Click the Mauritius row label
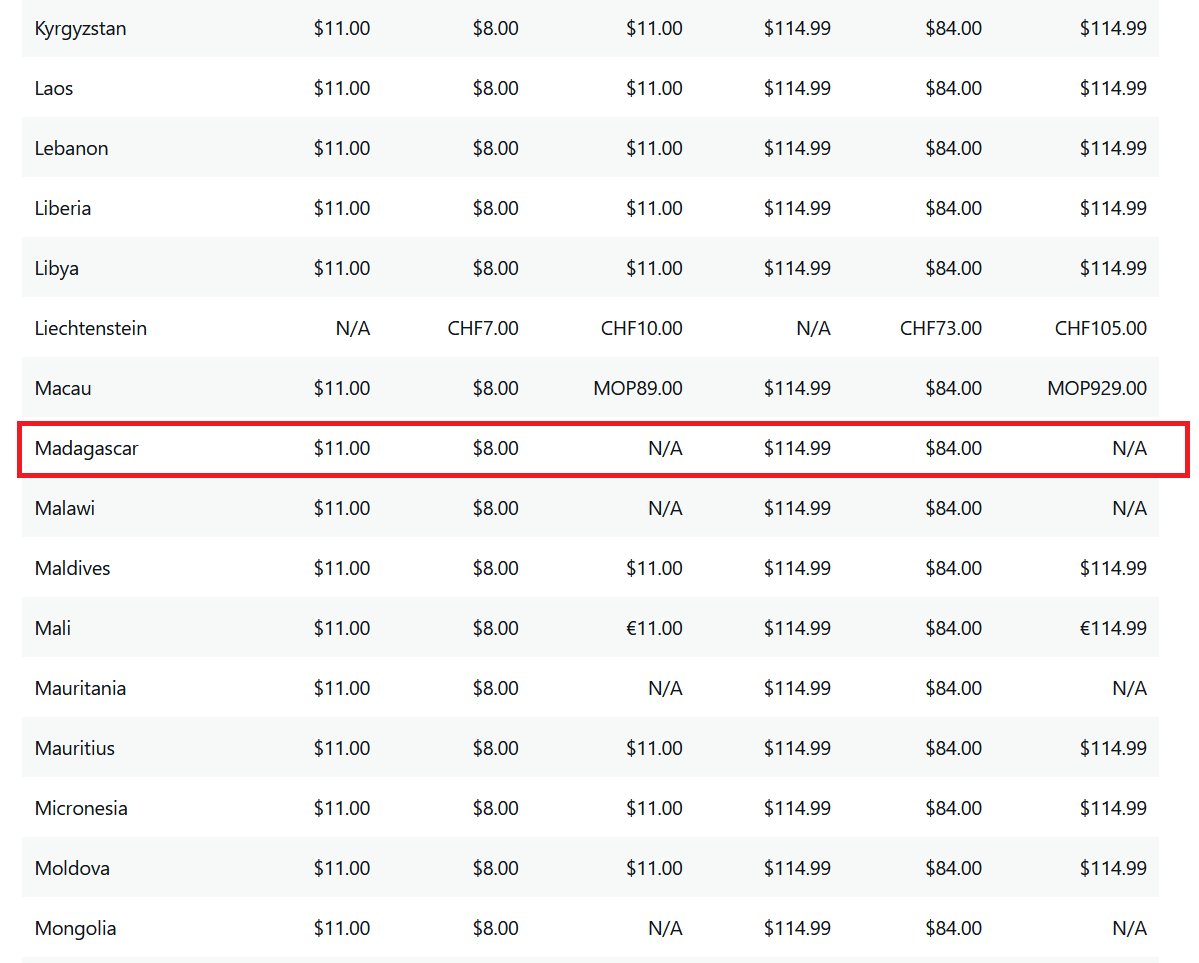The height and width of the screenshot is (963, 1199). click(x=74, y=748)
